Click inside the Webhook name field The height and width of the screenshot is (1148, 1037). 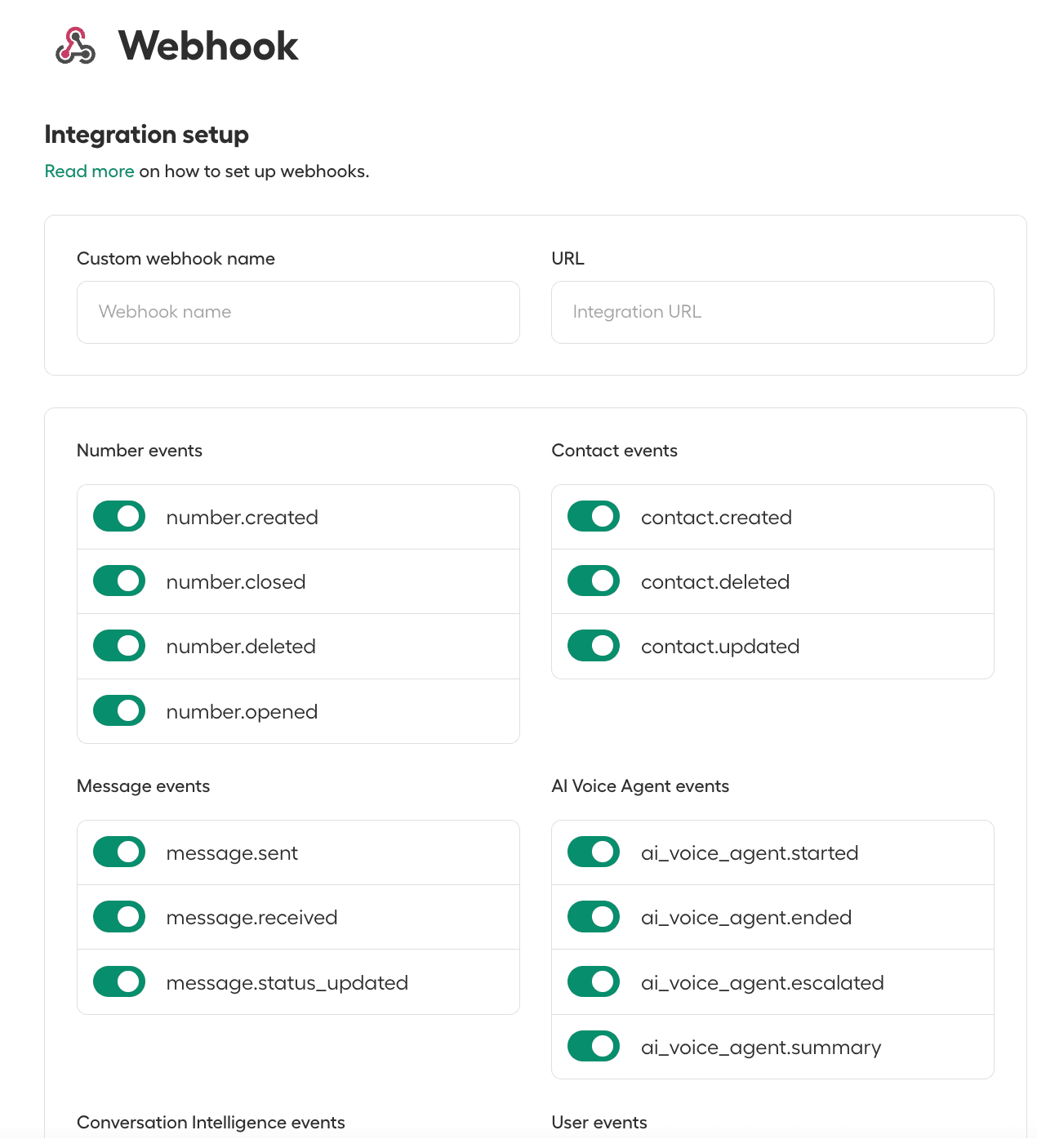click(297, 312)
